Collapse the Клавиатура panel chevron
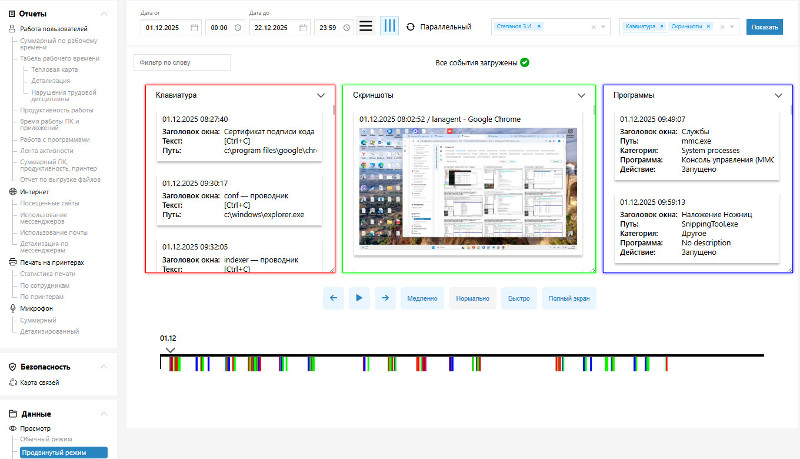This screenshot has width=800, height=459. click(321, 95)
